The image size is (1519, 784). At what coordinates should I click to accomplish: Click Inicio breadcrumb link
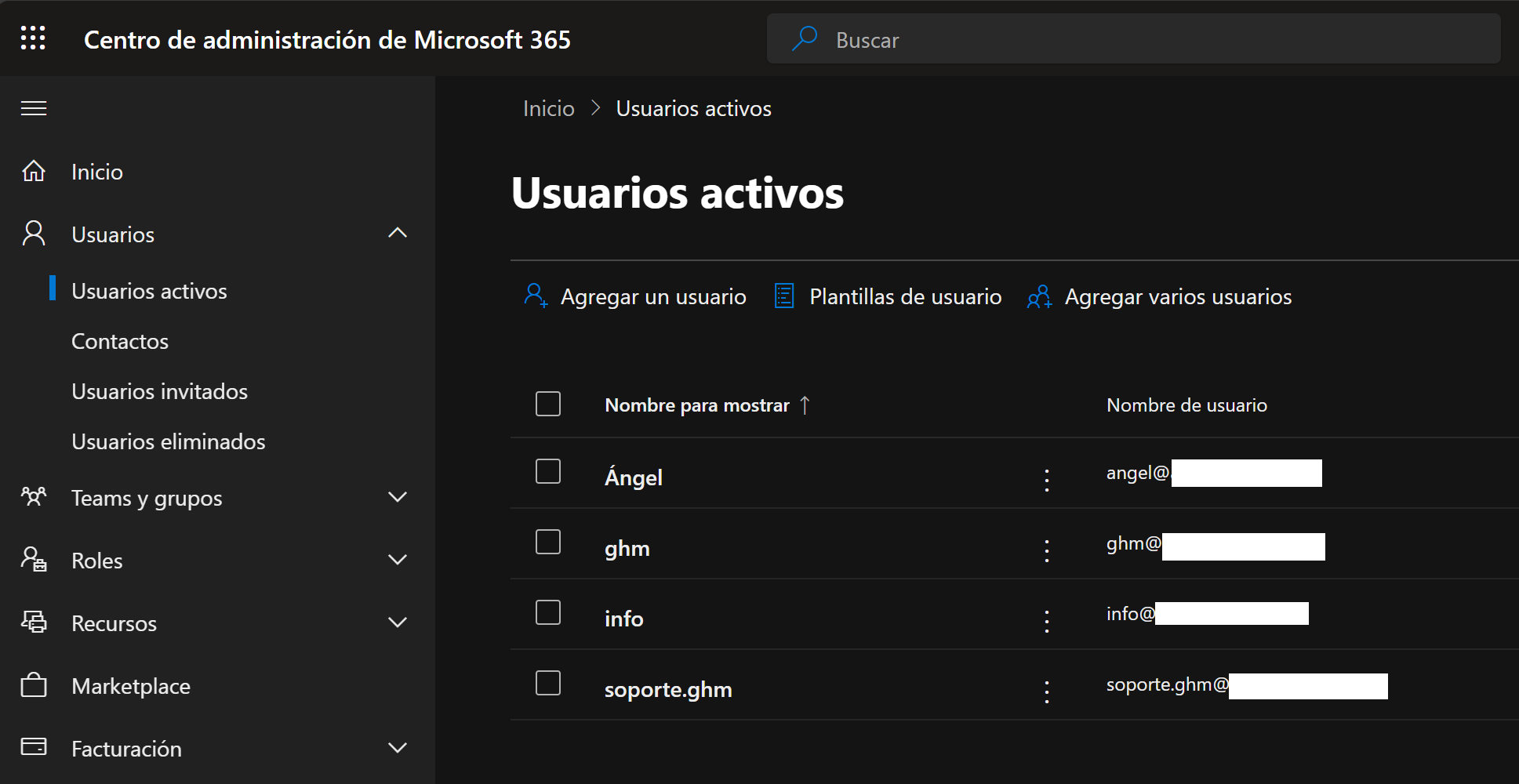[x=548, y=108]
